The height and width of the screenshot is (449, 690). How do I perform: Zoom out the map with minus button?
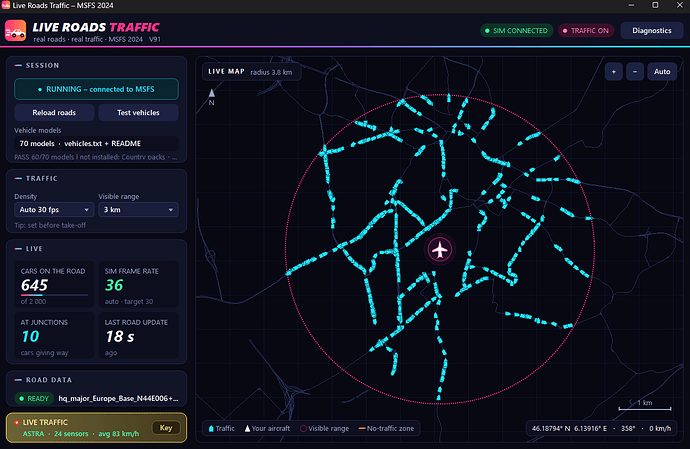pos(635,72)
